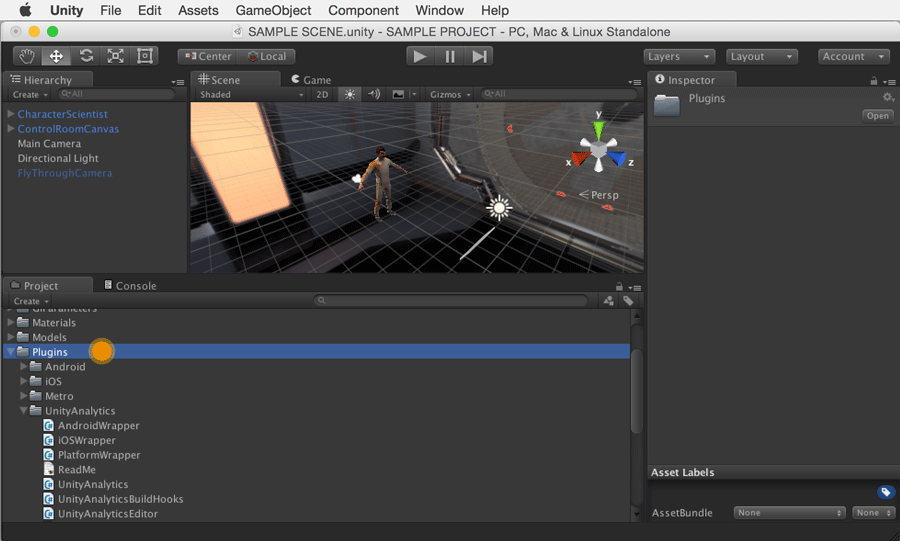Select the Move transform tool

click(57, 56)
